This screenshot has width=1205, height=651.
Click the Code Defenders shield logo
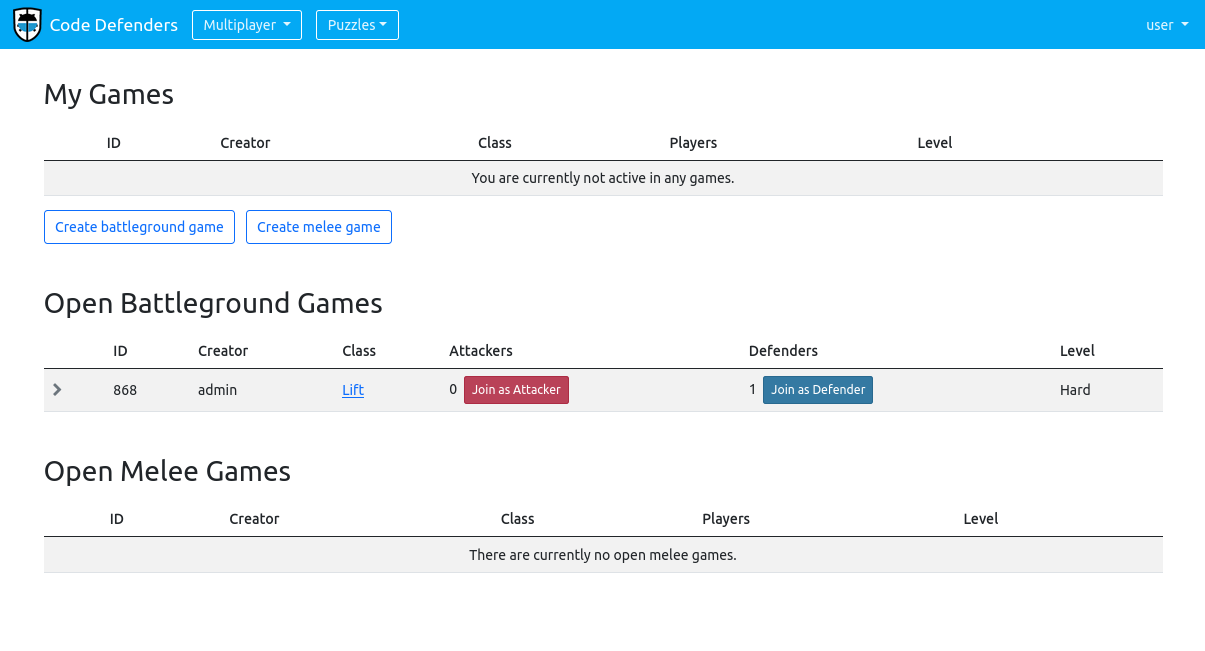27,25
